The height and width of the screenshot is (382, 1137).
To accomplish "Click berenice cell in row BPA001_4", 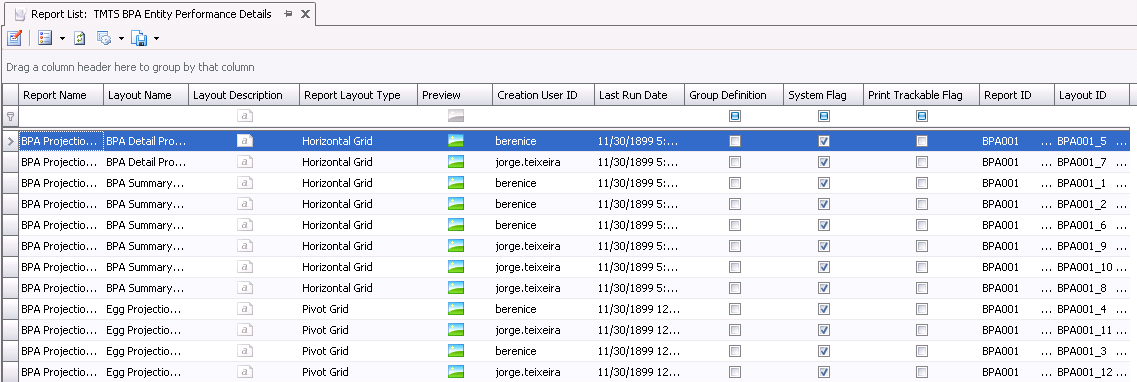I will (542, 309).
